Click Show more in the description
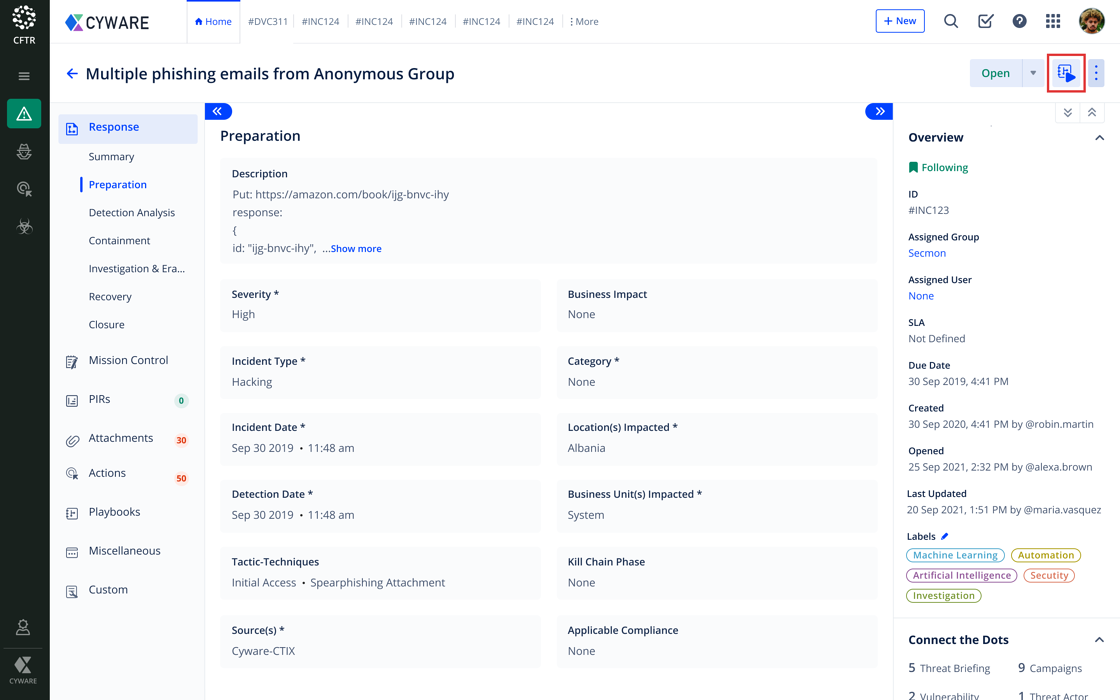The height and width of the screenshot is (700, 1120). 355,249
